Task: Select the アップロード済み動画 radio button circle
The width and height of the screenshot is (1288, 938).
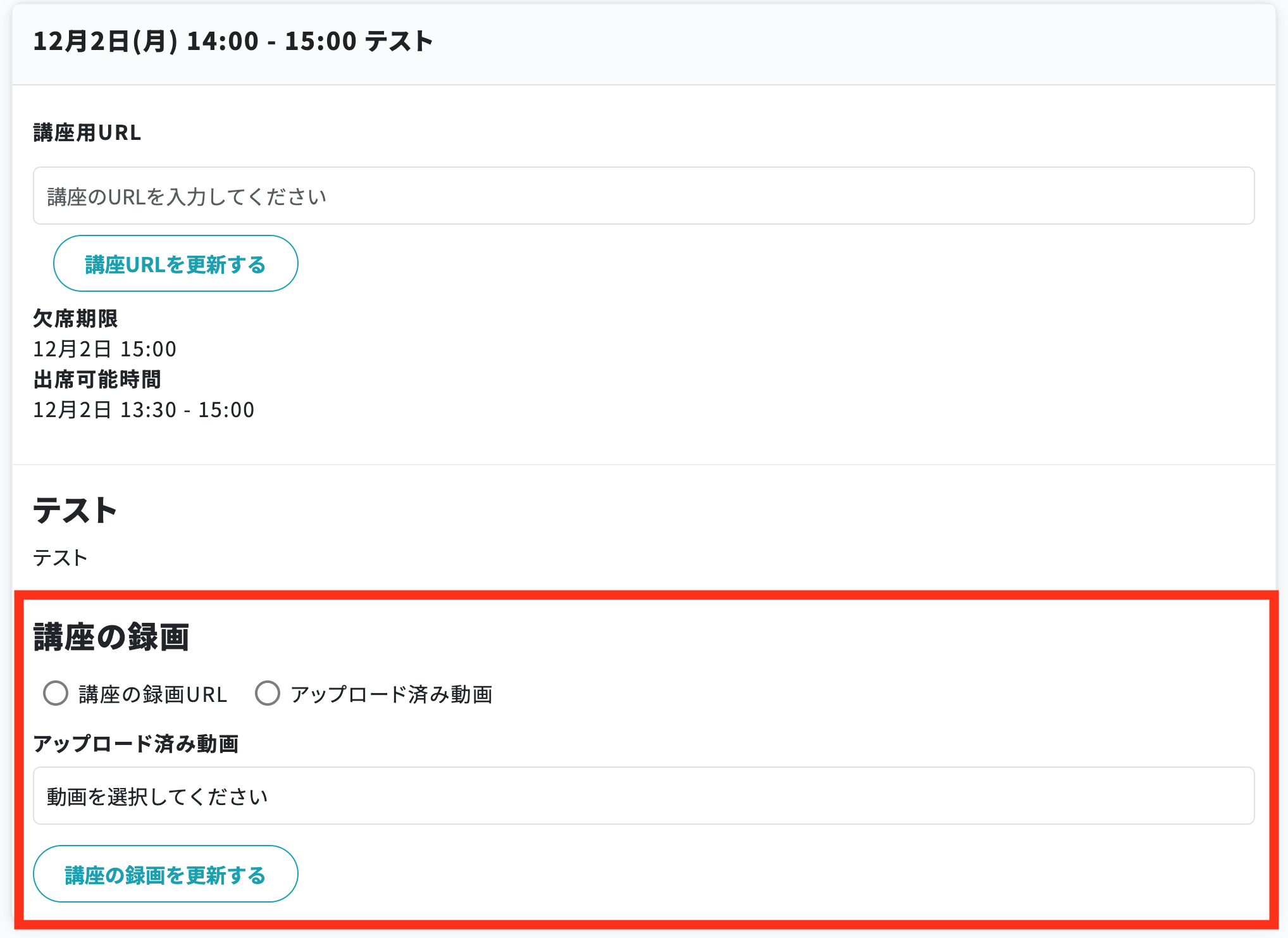Action: pos(268,694)
